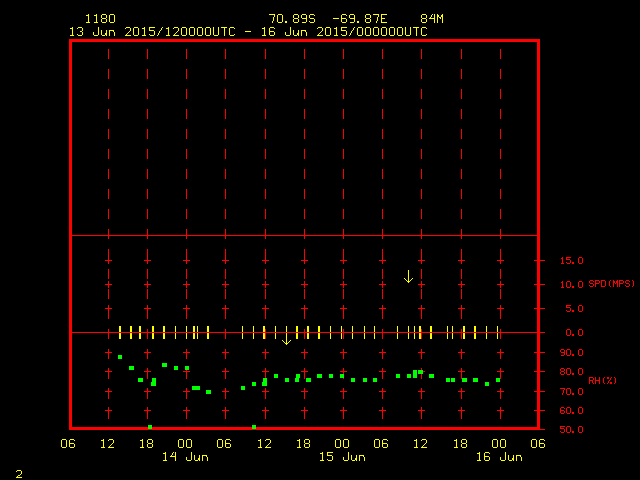Viewport: 640px width, 480px height.
Task: Click the number 2 in the bottom-left corner
Action: pyautogui.click(x=18, y=472)
